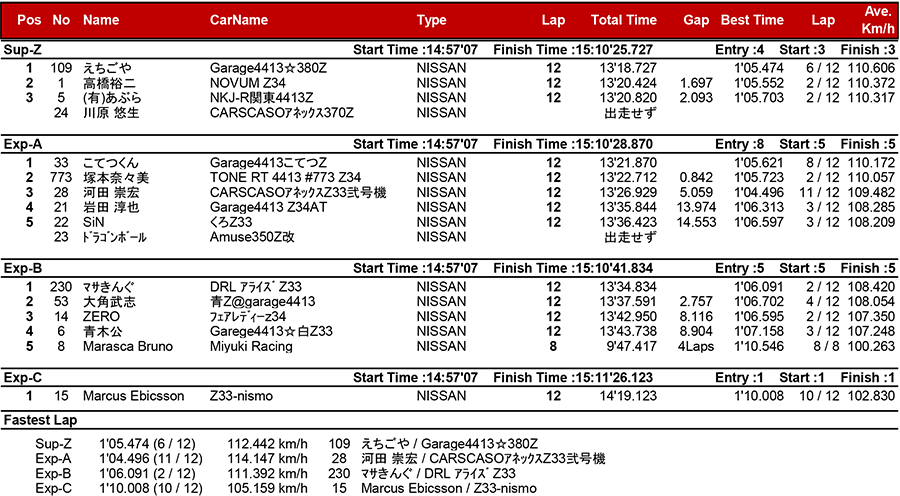The image size is (900, 496).
Task: Click best time 1'05.474 in Sup-Z table
Action: (x=759, y=68)
